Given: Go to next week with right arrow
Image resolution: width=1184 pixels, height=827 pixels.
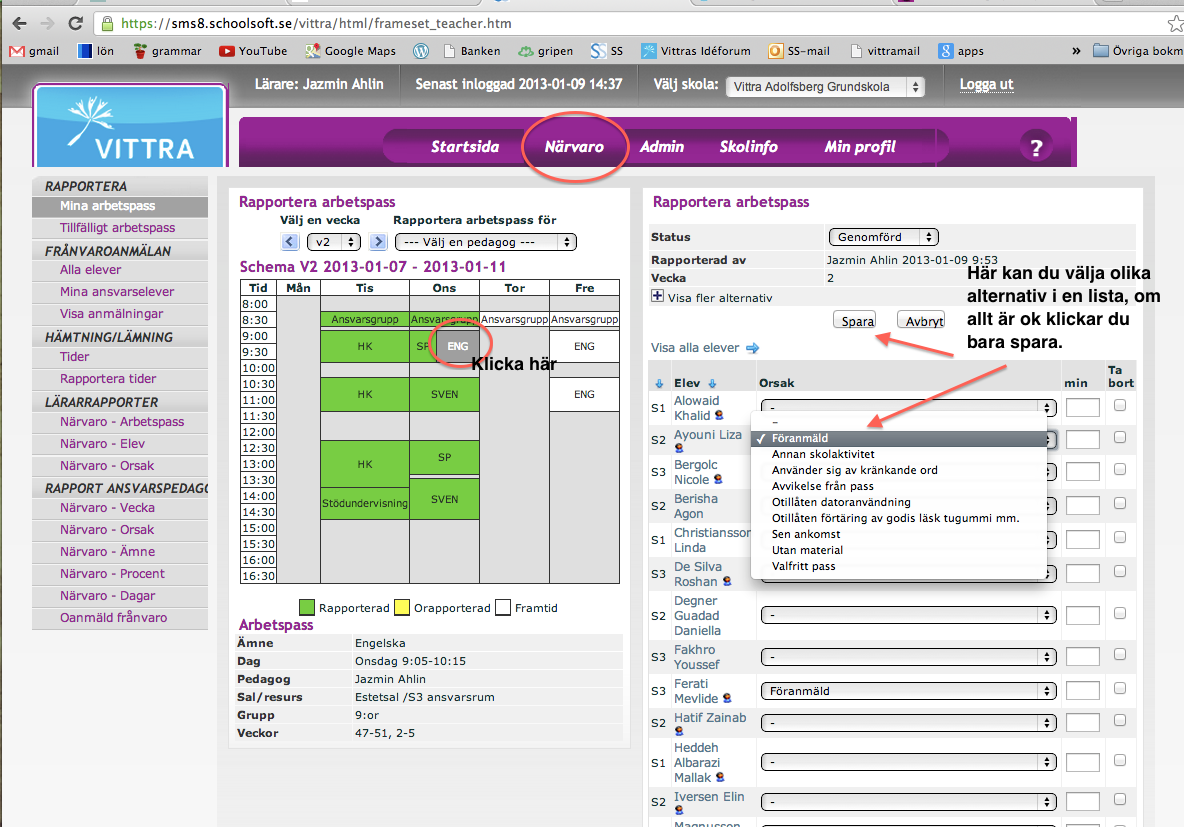Looking at the screenshot, I should point(379,242).
